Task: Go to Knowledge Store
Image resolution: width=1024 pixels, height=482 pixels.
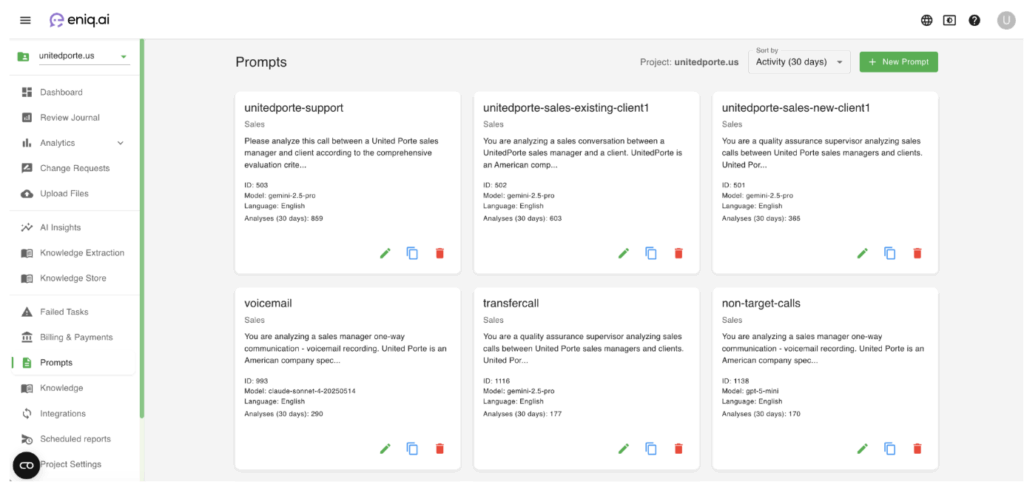Action: click(x=72, y=278)
